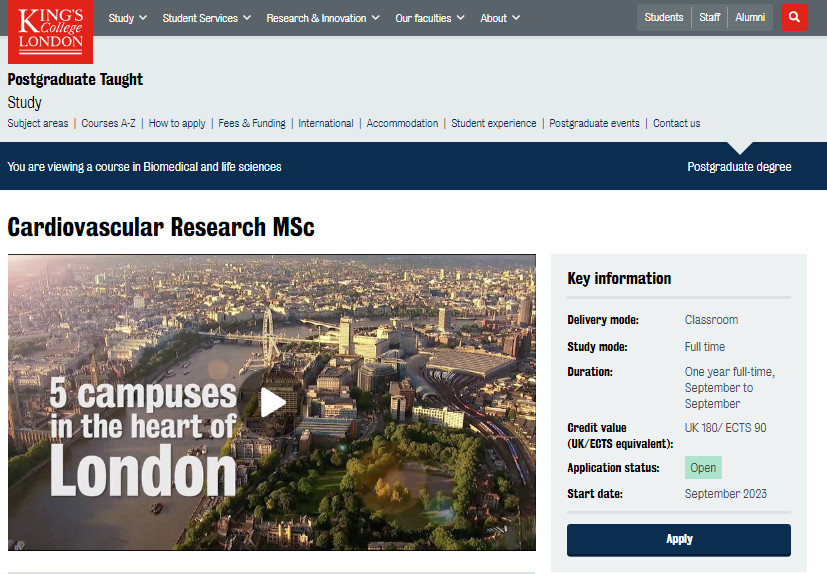Viewport: 827px width, 574px height.
Task: Select the International link
Action: click(x=325, y=123)
